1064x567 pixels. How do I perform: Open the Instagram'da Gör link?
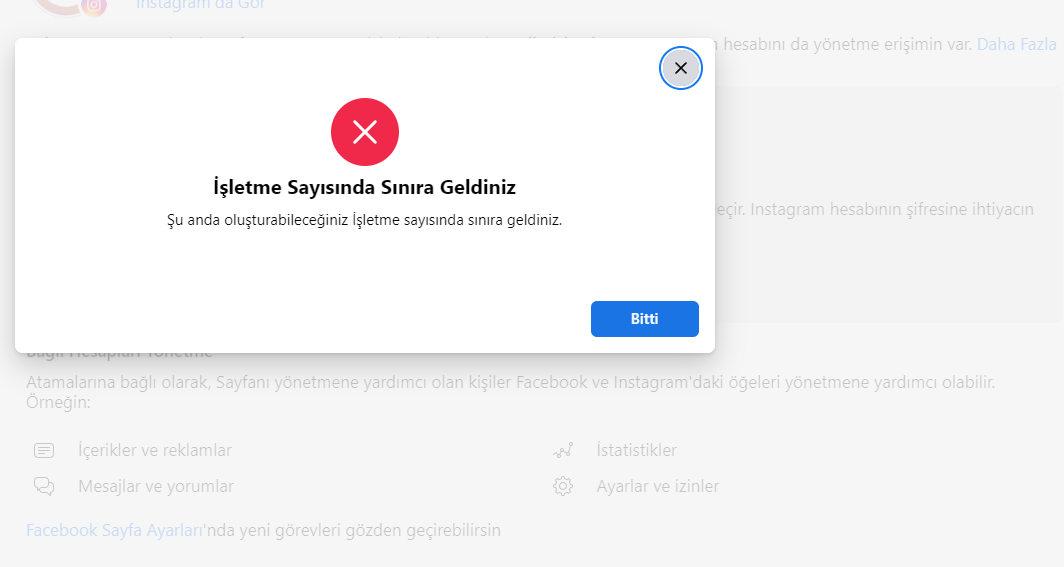point(201,5)
